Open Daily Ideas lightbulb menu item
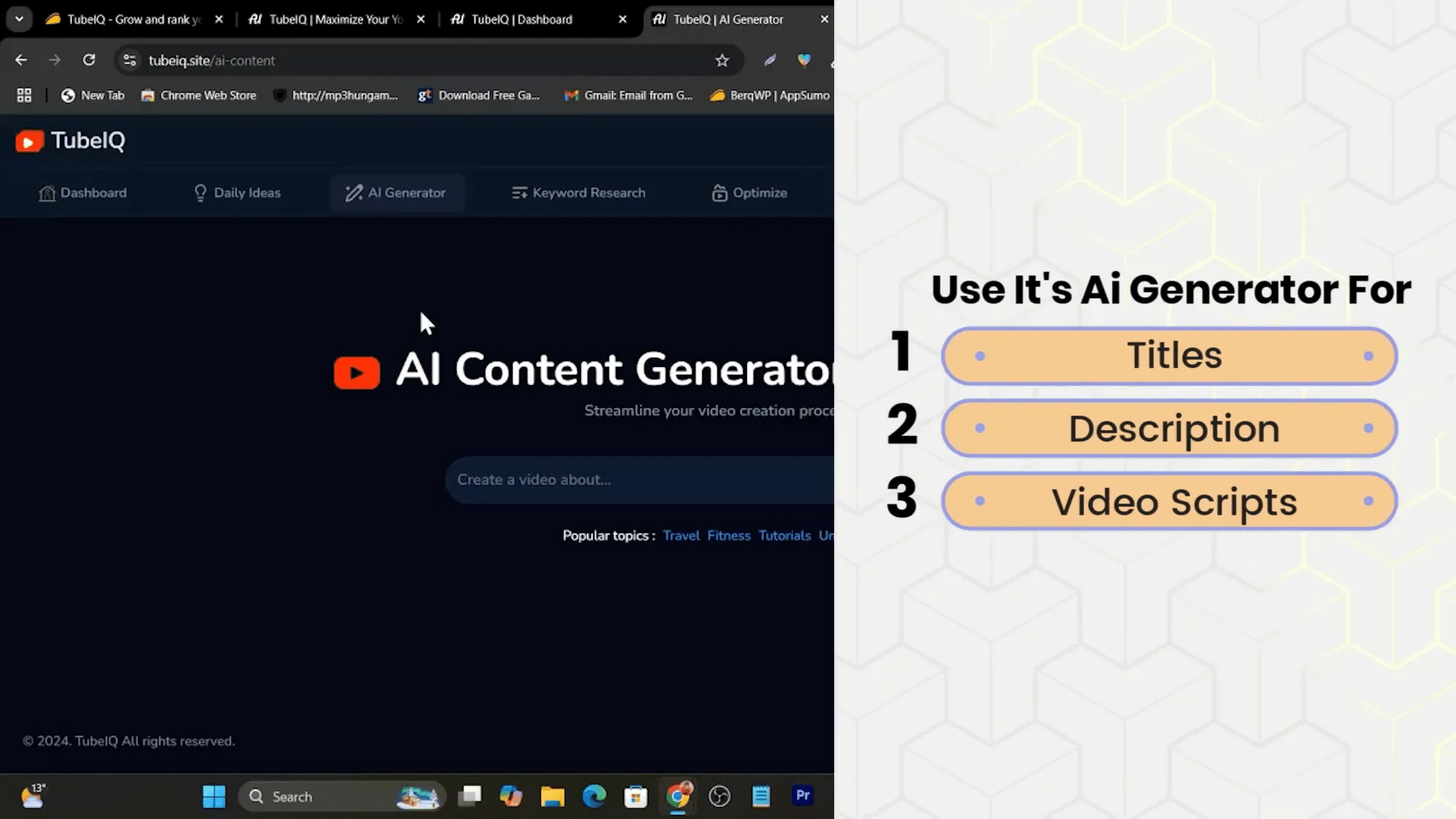The width and height of the screenshot is (1456, 819). [237, 193]
